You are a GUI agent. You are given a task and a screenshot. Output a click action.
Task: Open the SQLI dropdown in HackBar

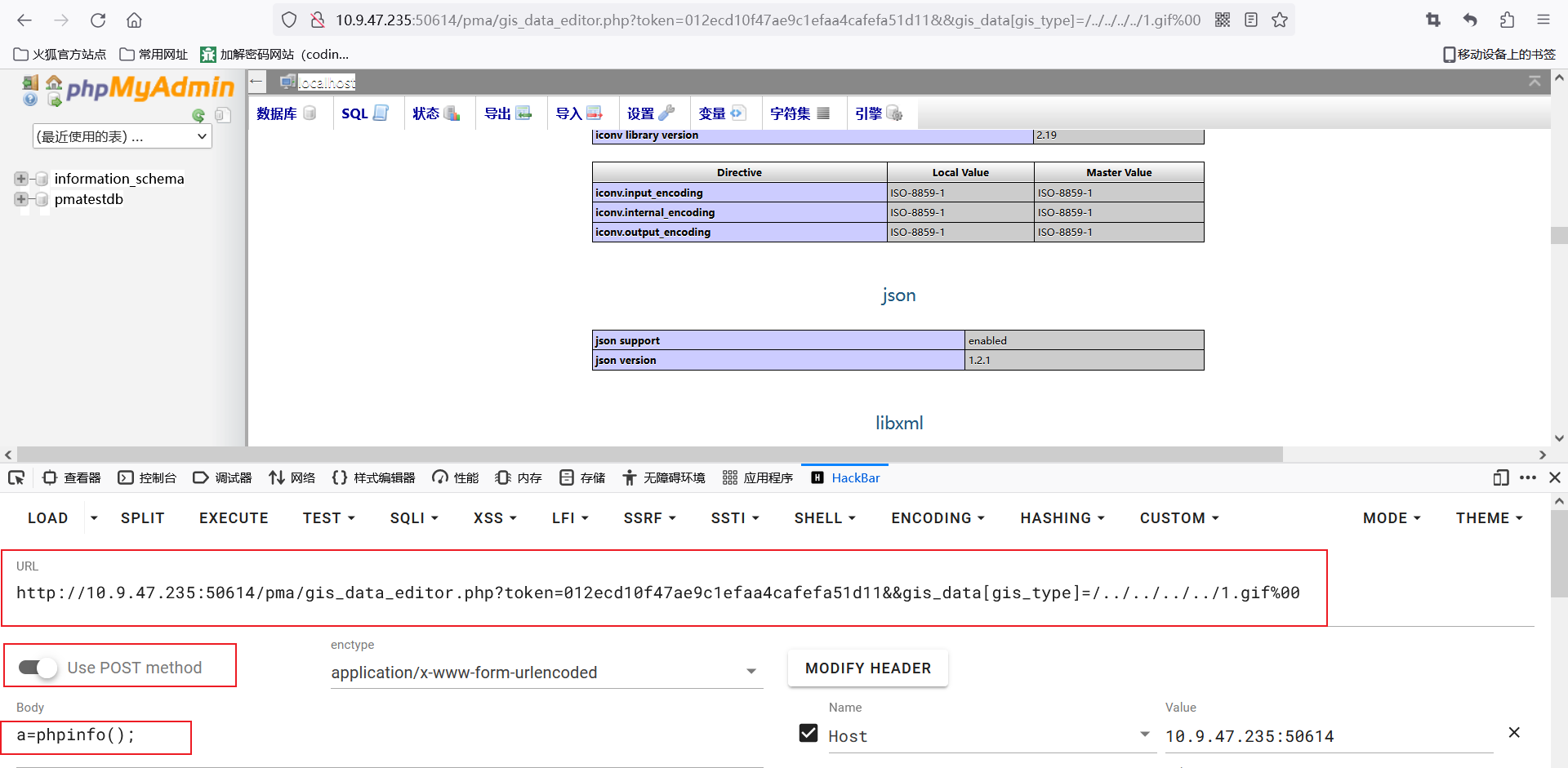coord(414,518)
